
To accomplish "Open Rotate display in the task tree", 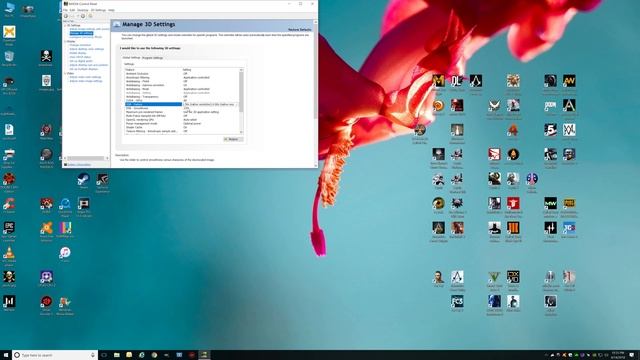I will (x=78, y=53).
